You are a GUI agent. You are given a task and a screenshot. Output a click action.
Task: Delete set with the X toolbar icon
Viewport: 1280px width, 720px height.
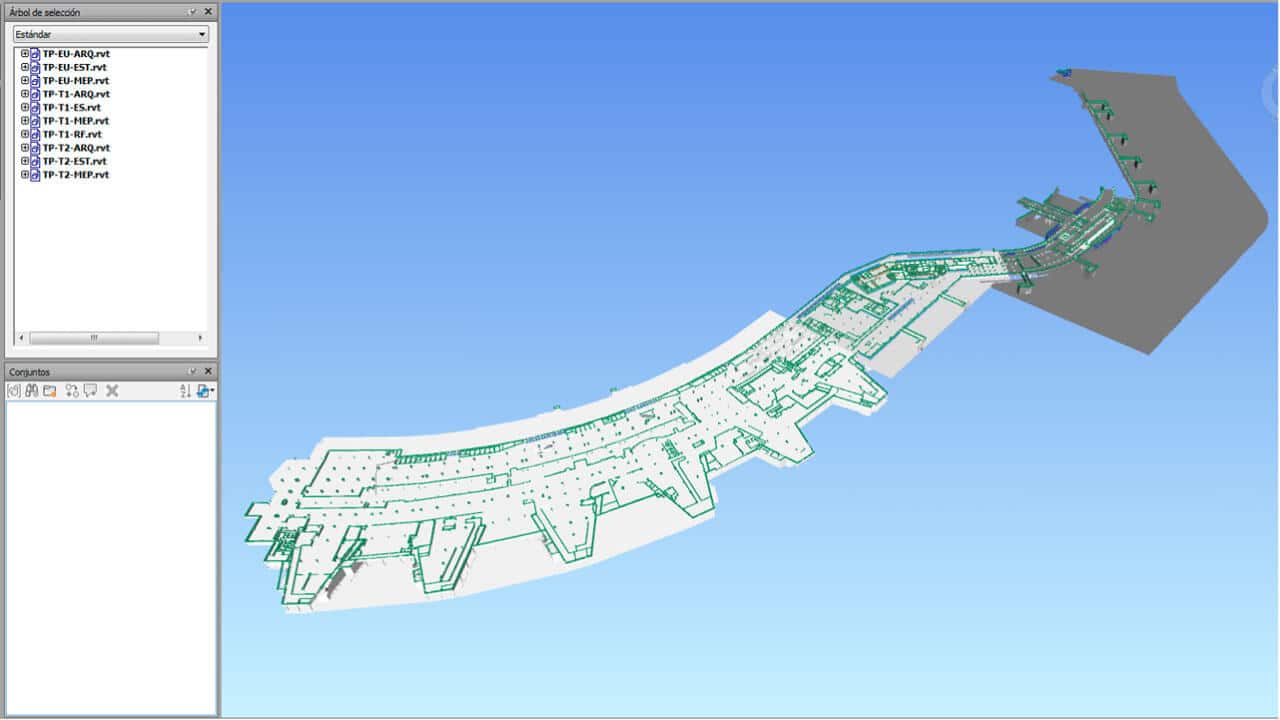click(x=112, y=391)
